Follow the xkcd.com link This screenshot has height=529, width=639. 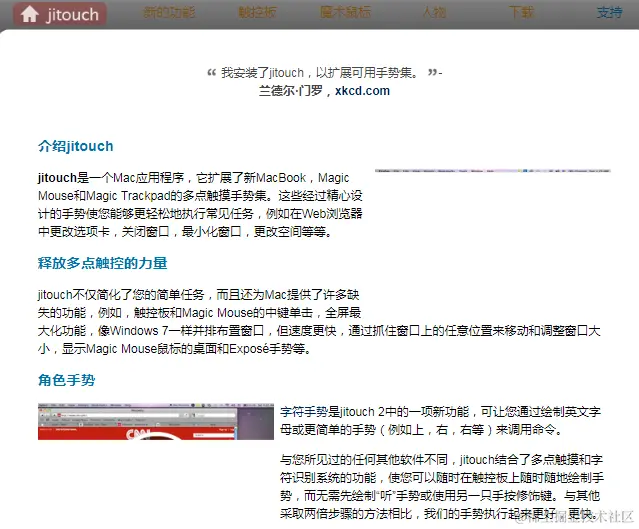click(x=362, y=90)
